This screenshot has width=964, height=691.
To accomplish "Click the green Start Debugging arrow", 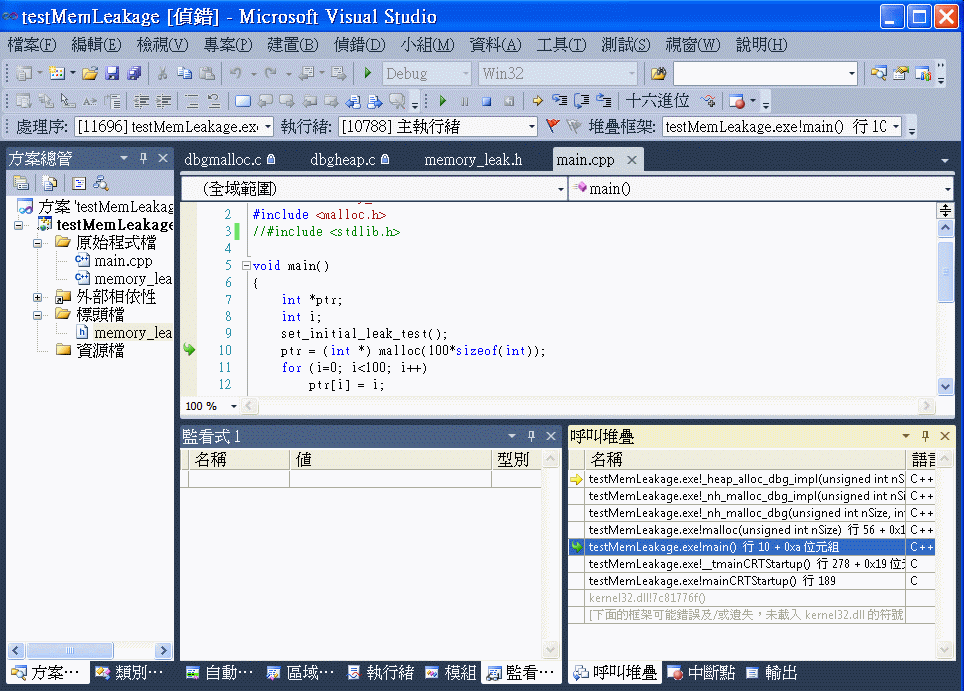I will pos(368,73).
